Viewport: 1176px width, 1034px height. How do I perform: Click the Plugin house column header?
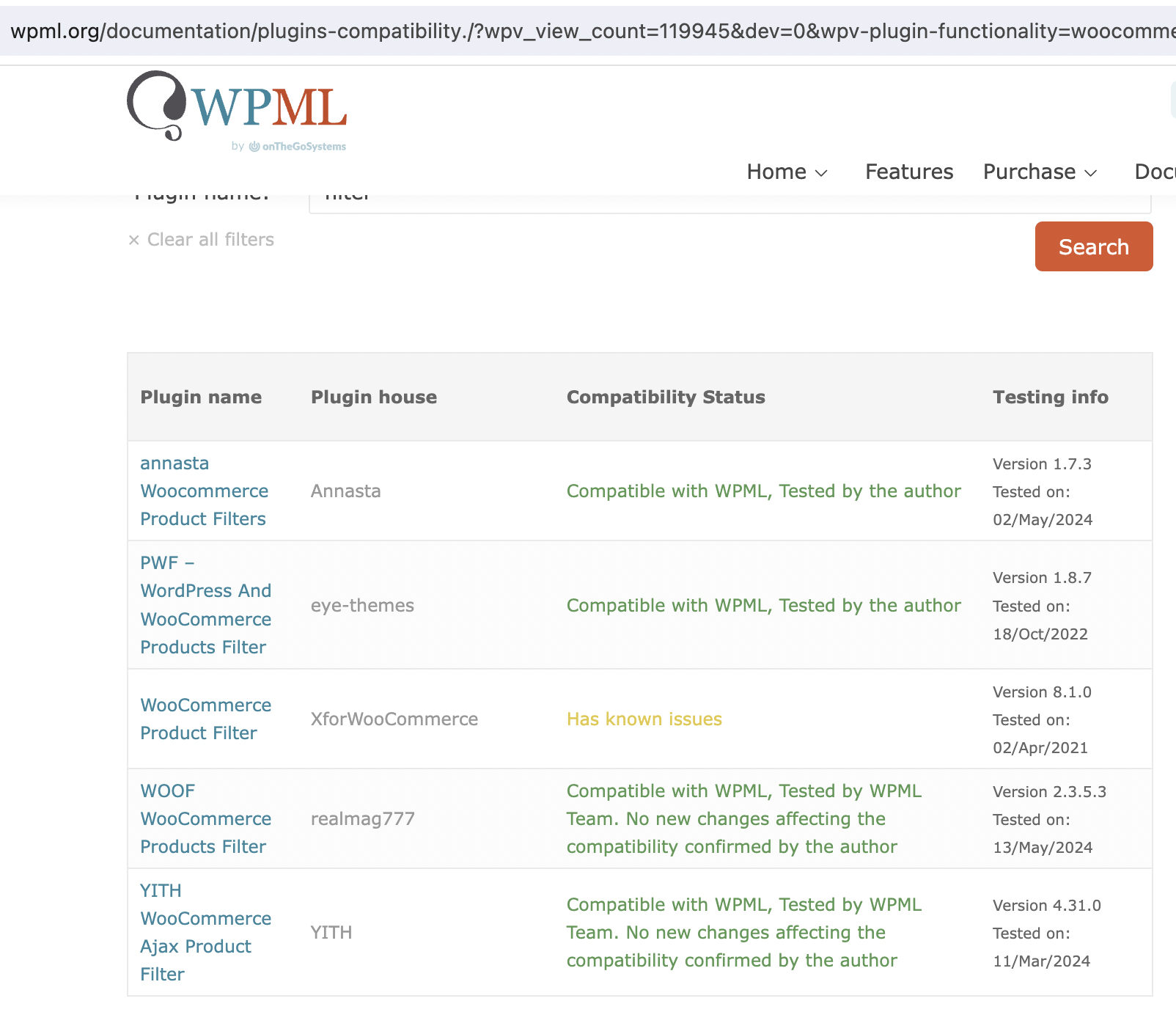click(x=374, y=397)
